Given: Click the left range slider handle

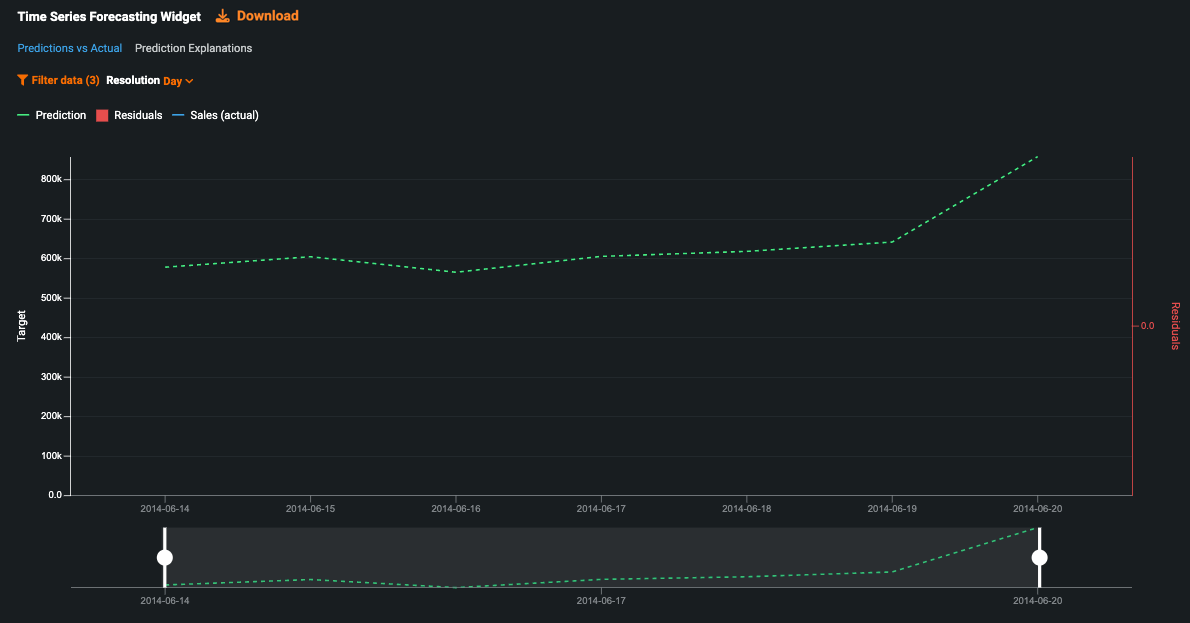Looking at the screenshot, I should coord(165,557).
